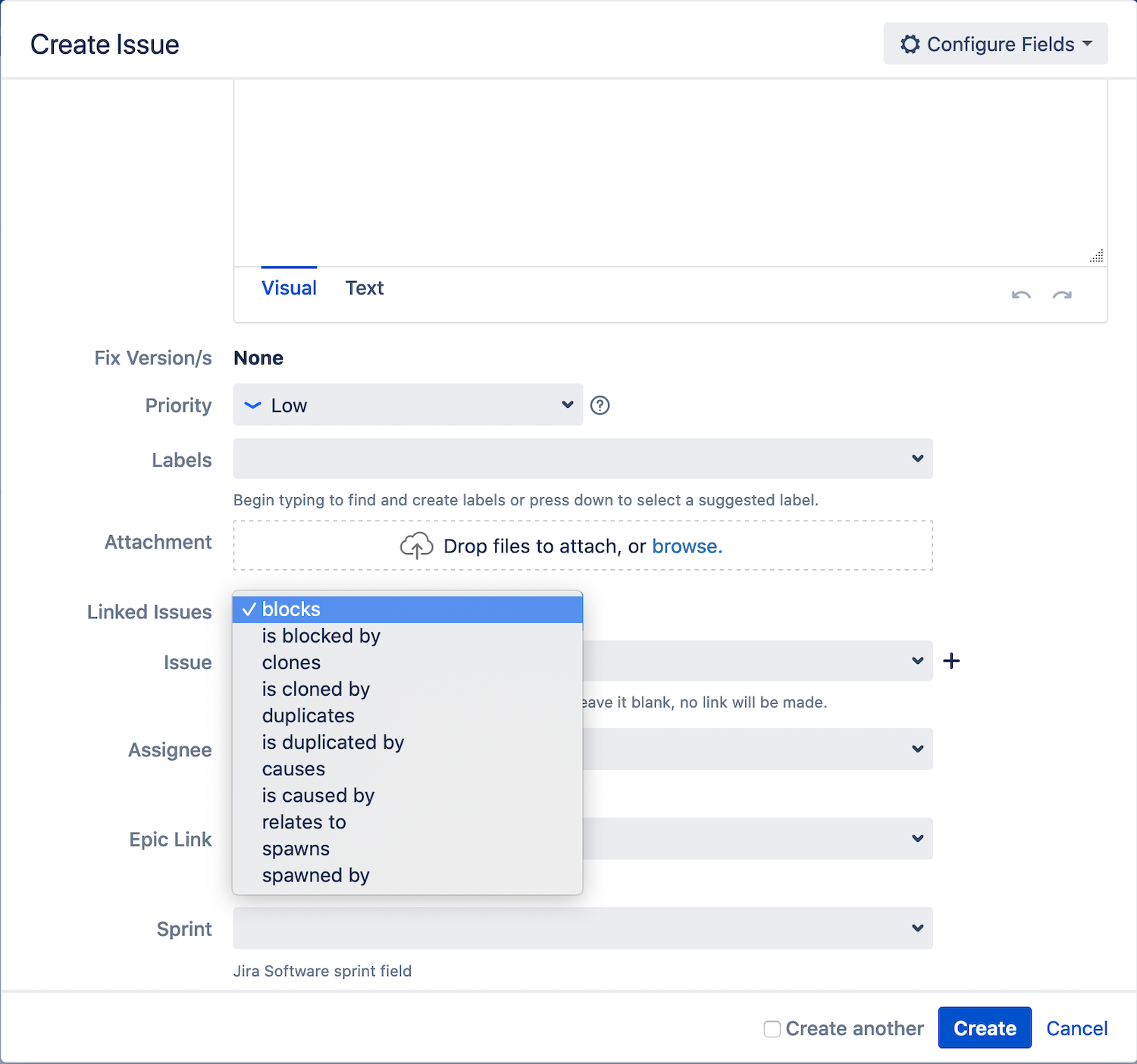Expand the Labels dropdown
Image resolution: width=1137 pixels, height=1064 pixels.
coord(917,458)
